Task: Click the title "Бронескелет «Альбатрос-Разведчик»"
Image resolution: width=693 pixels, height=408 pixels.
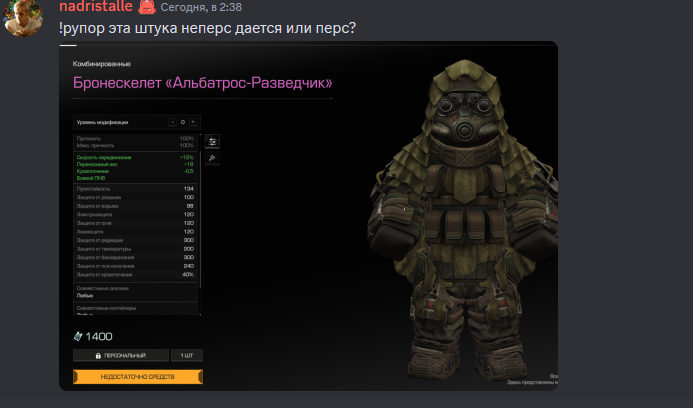Action: point(202,83)
